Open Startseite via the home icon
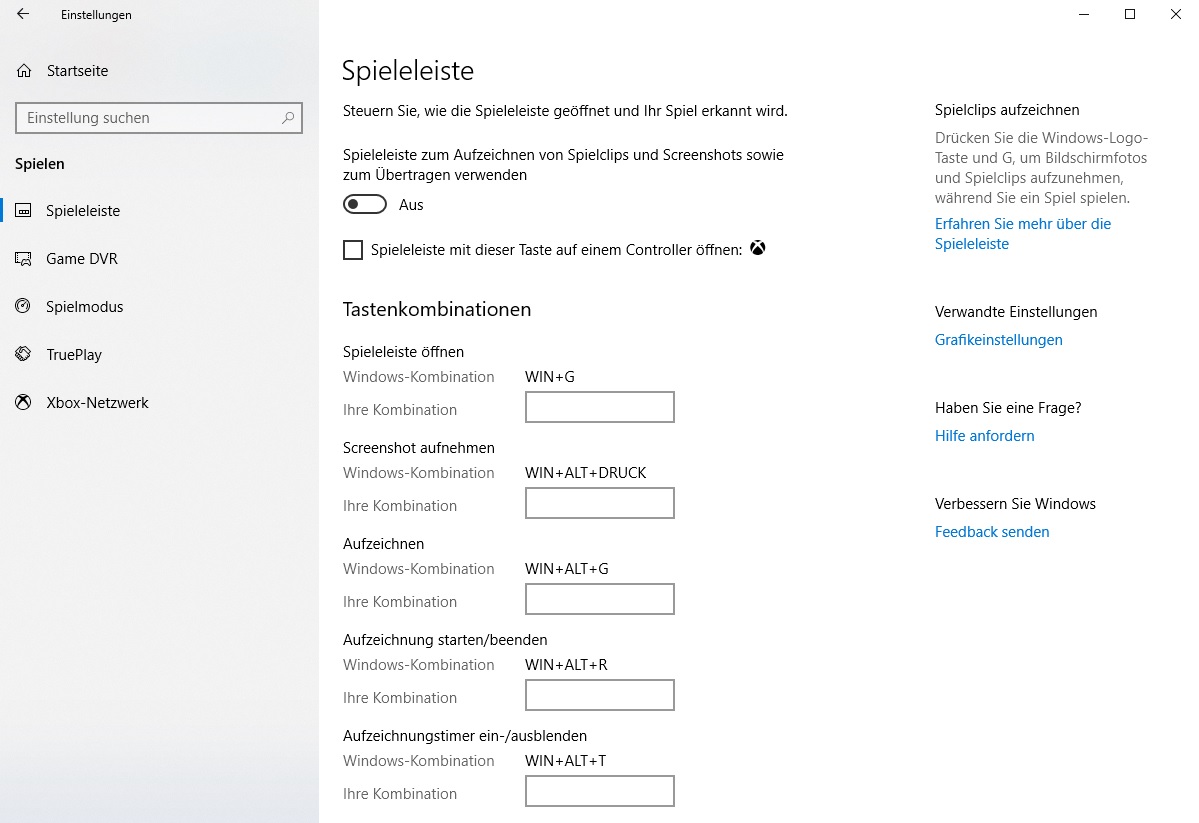Image resolution: width=1199 pixels, height=823 pixels. [24, 71]
